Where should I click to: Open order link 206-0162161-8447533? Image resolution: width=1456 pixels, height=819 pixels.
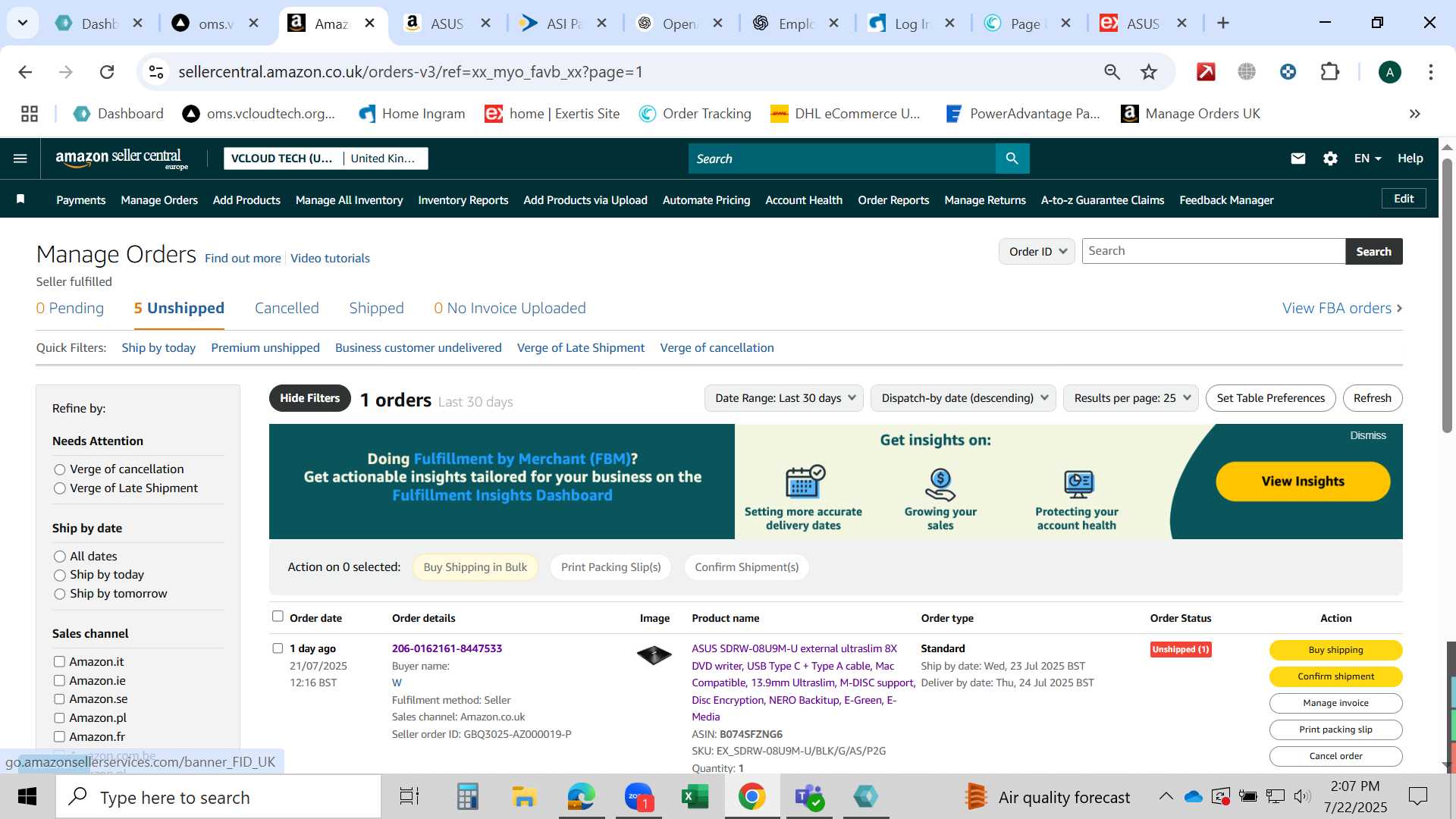coord(447,648)
